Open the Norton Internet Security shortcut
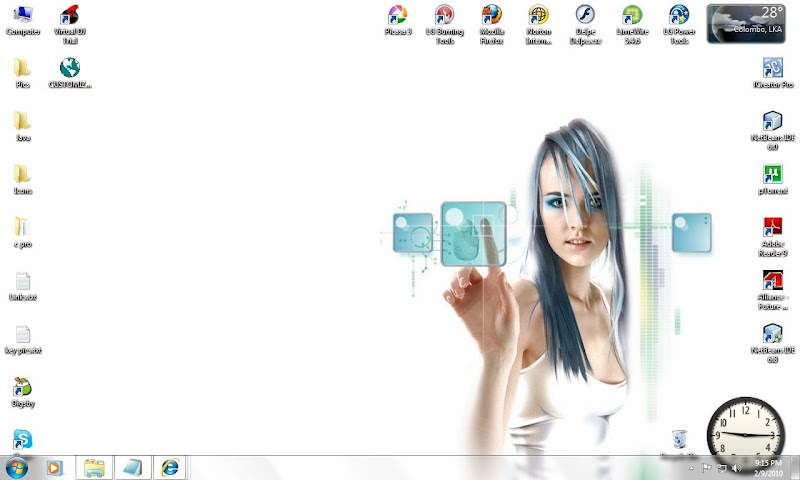The height and width of the screenshot is (480, 800). (539, 24)
